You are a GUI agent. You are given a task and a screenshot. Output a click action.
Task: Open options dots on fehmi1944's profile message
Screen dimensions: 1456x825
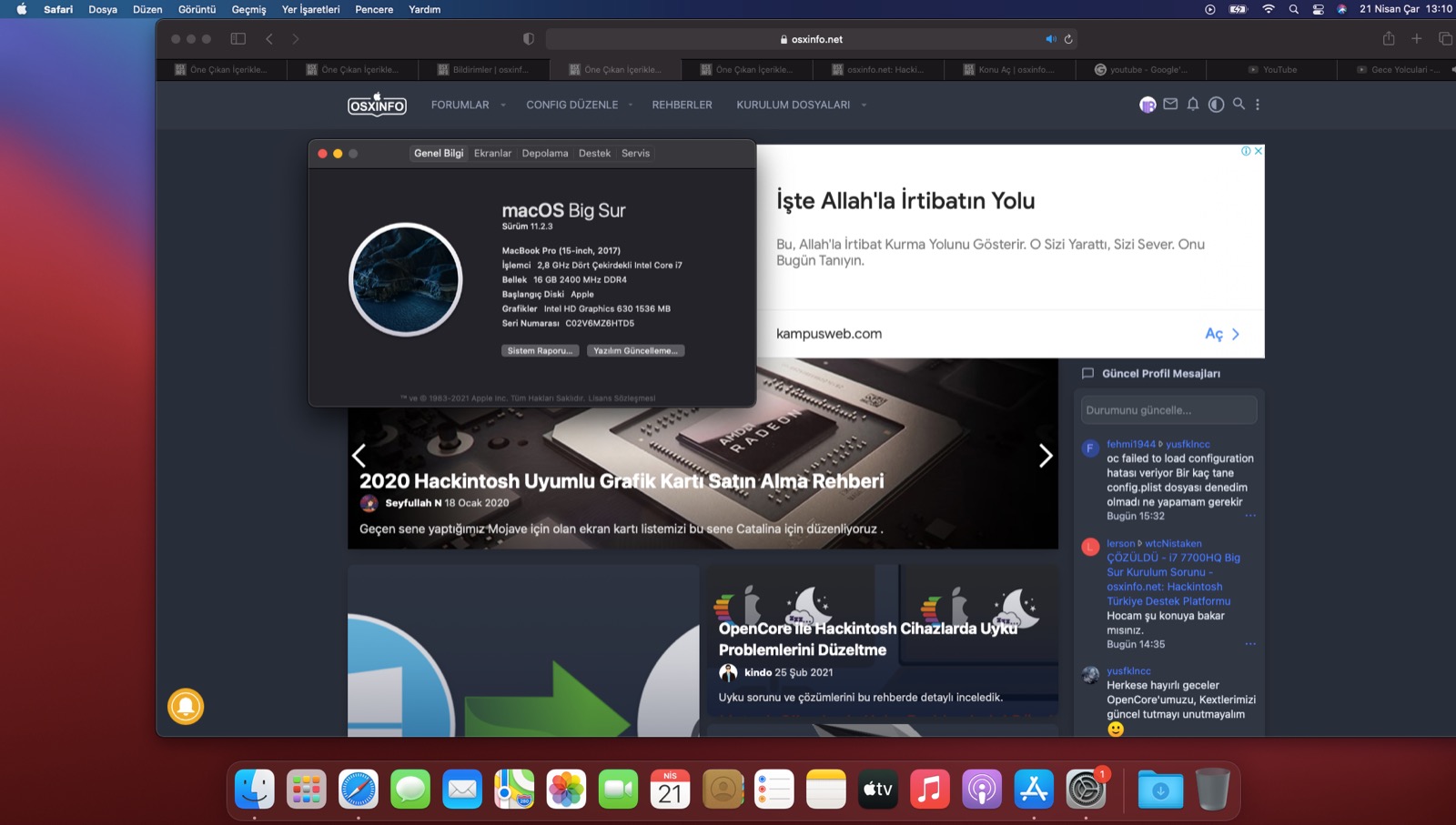[1250, 516]
